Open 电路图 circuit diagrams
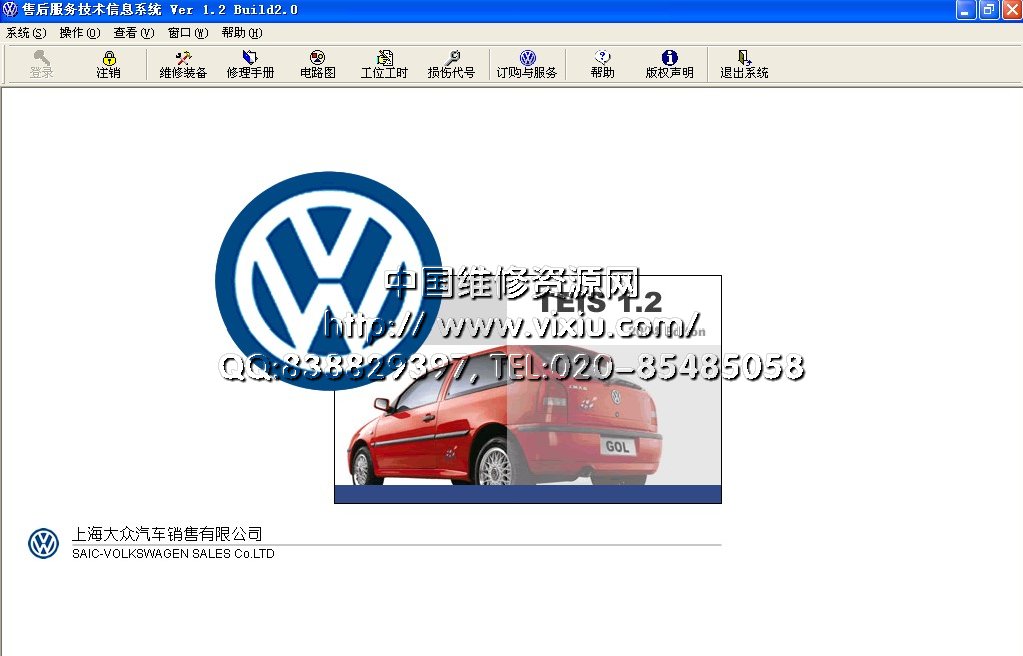 tap(317, 64)
